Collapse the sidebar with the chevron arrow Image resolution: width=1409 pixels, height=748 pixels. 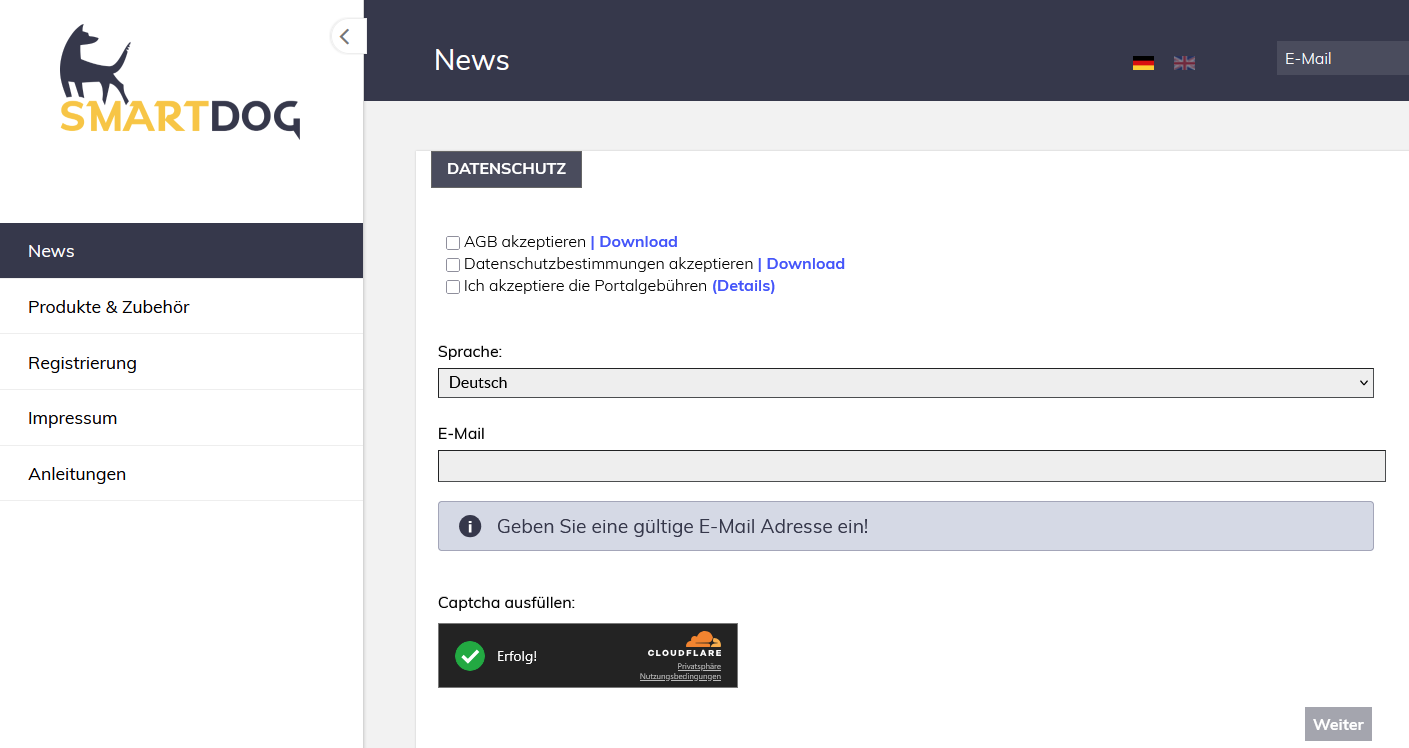pos(345,37)
